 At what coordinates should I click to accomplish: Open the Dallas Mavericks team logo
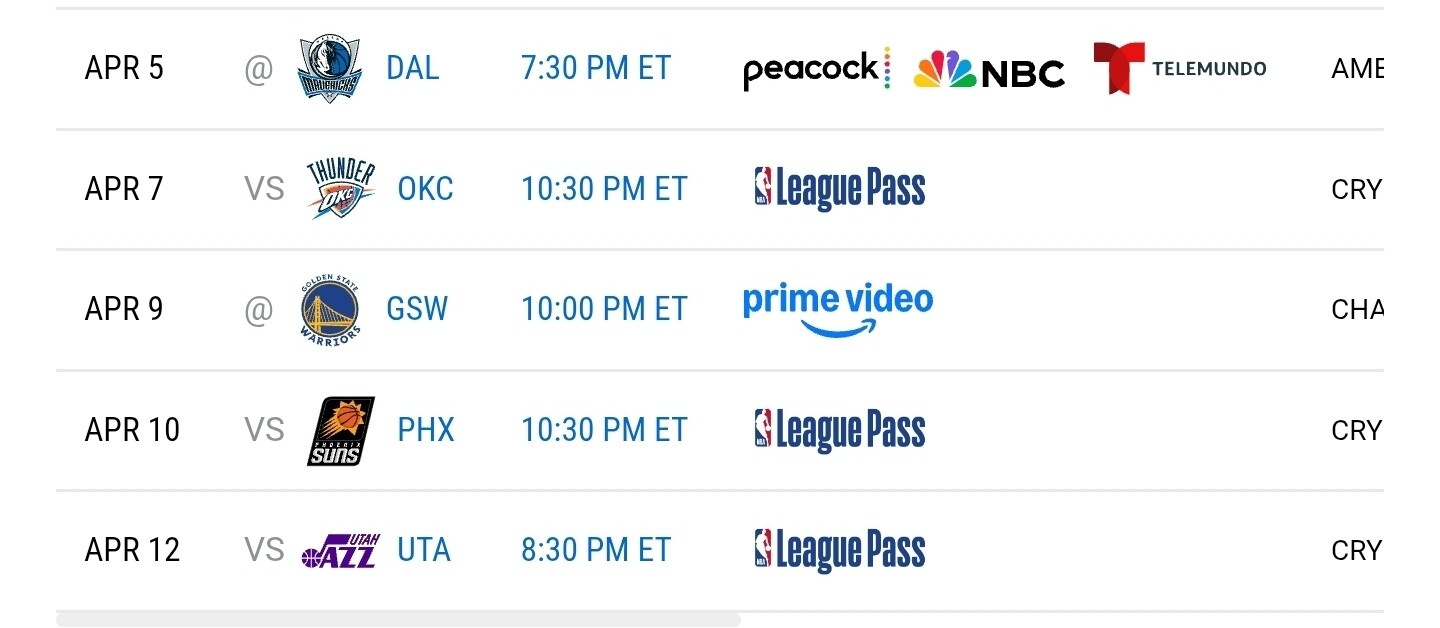pyautogui.click(x=330, y=69)
